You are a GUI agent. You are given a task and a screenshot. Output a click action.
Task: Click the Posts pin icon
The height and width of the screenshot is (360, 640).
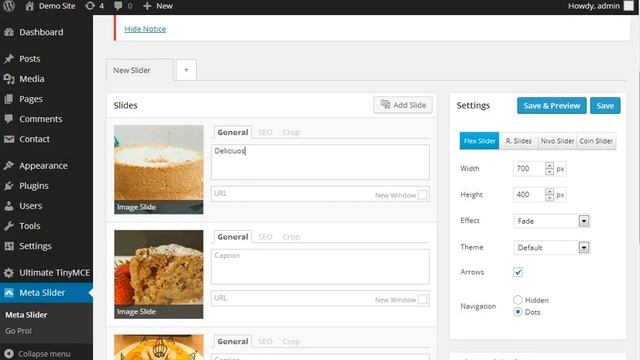coord(9,59)
